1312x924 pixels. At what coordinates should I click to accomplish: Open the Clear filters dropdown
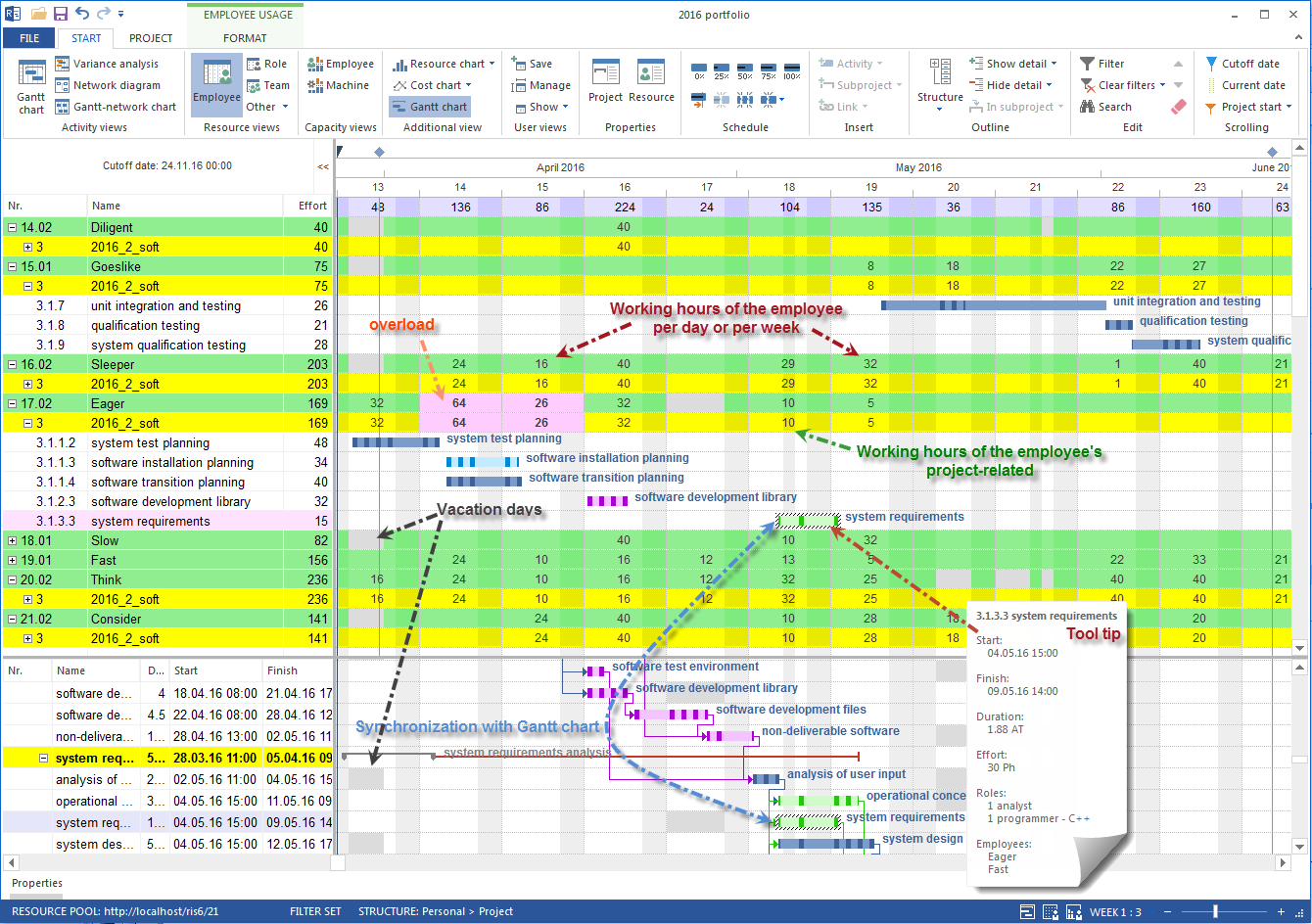click(x=1123, y=85)
